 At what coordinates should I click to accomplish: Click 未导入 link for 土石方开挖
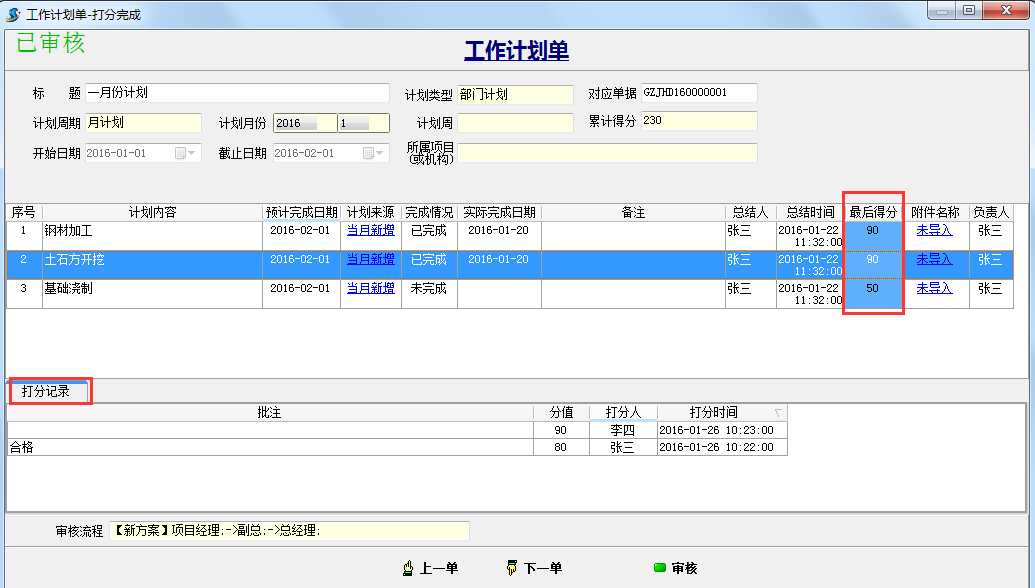click(x=935, y=262)
